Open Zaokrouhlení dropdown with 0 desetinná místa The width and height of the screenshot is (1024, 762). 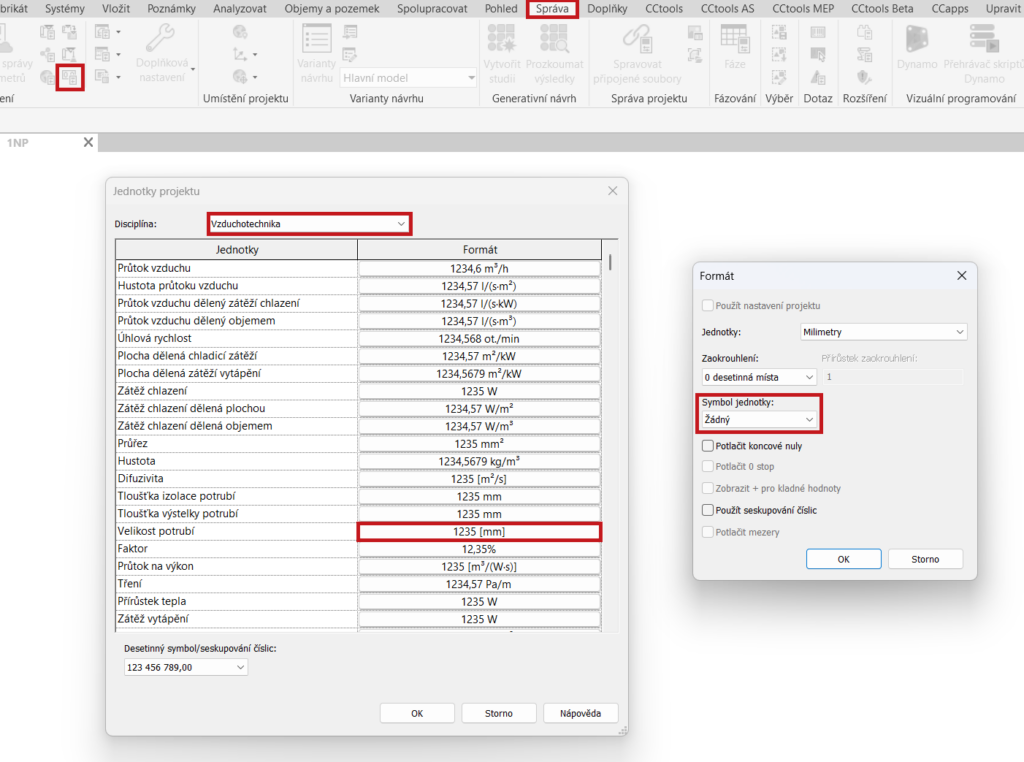pos(759,377)
